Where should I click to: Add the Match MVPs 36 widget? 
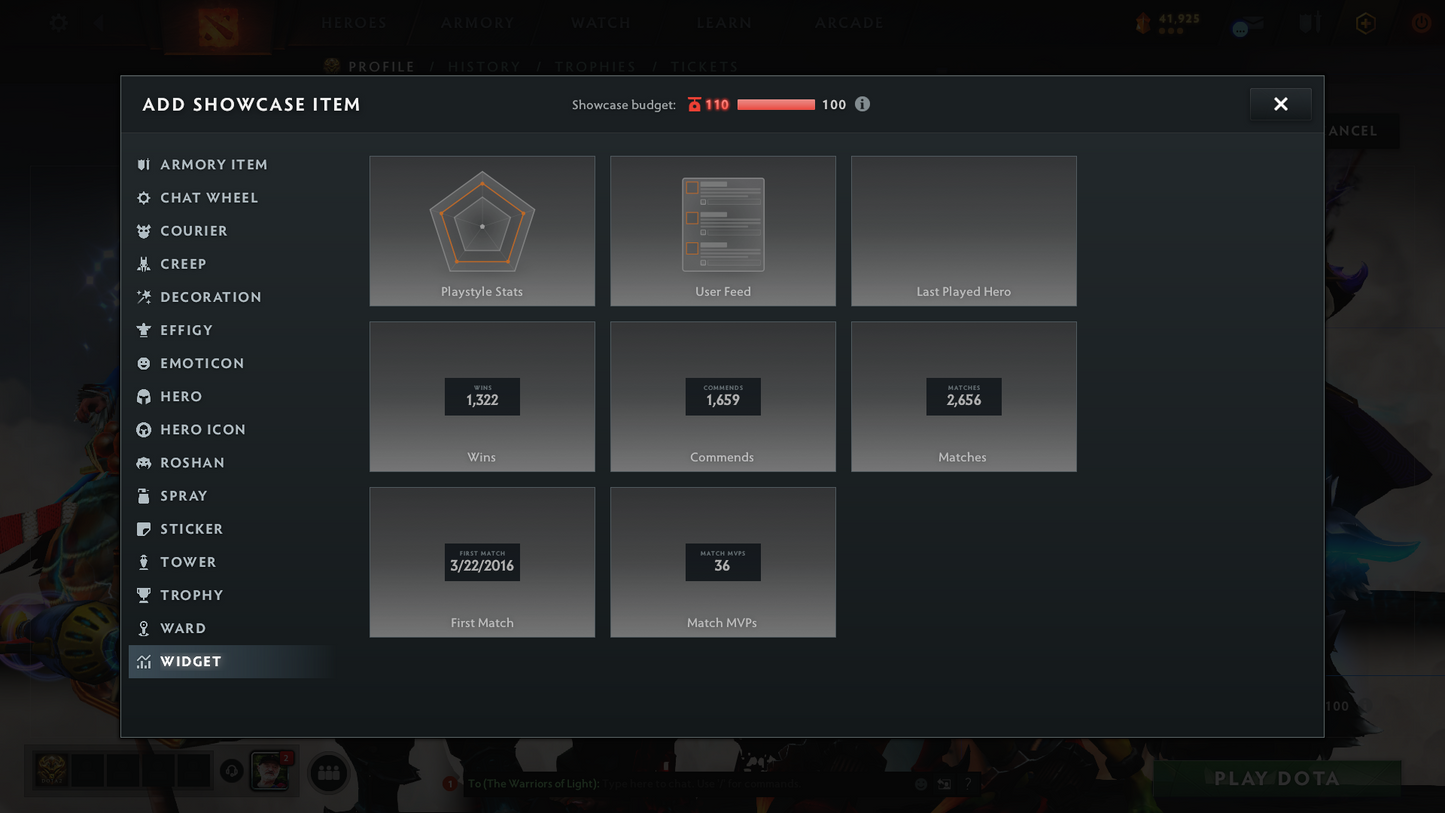coord(723,562)
